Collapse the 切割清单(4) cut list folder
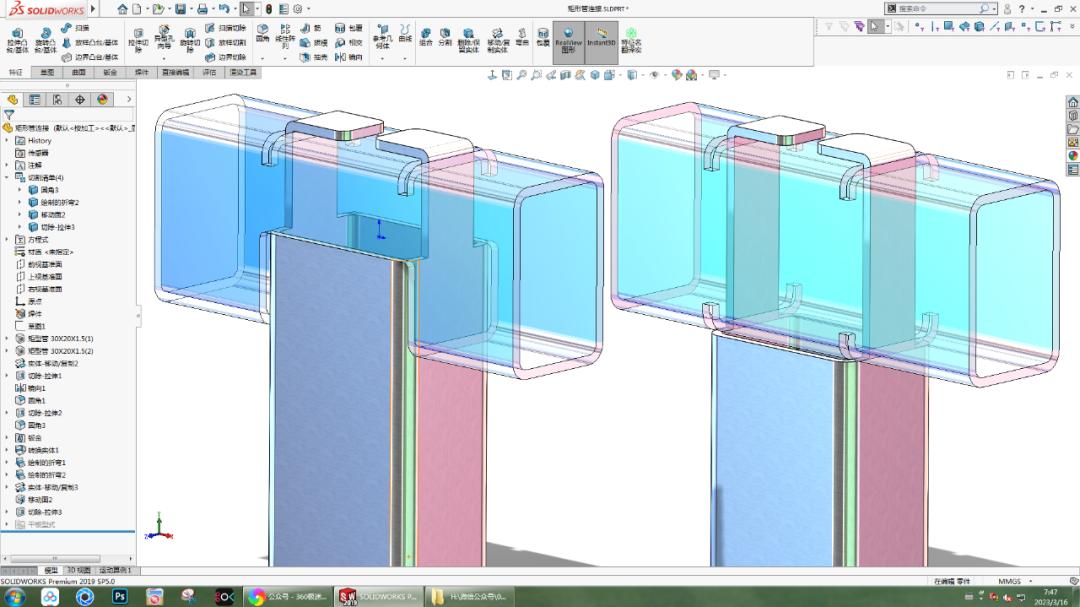Image resolution: width=1080 pixels, height=607 pixels. (8, 178)
